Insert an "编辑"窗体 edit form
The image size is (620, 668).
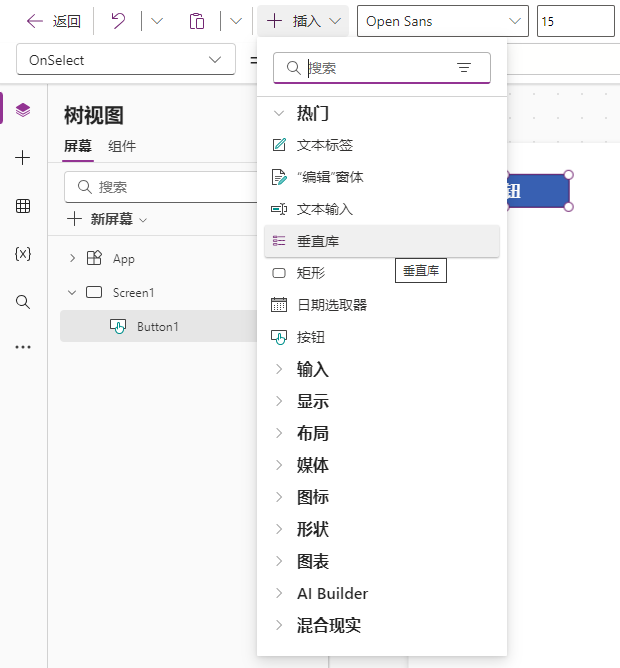pyautogui.click(x=381, y=177)
